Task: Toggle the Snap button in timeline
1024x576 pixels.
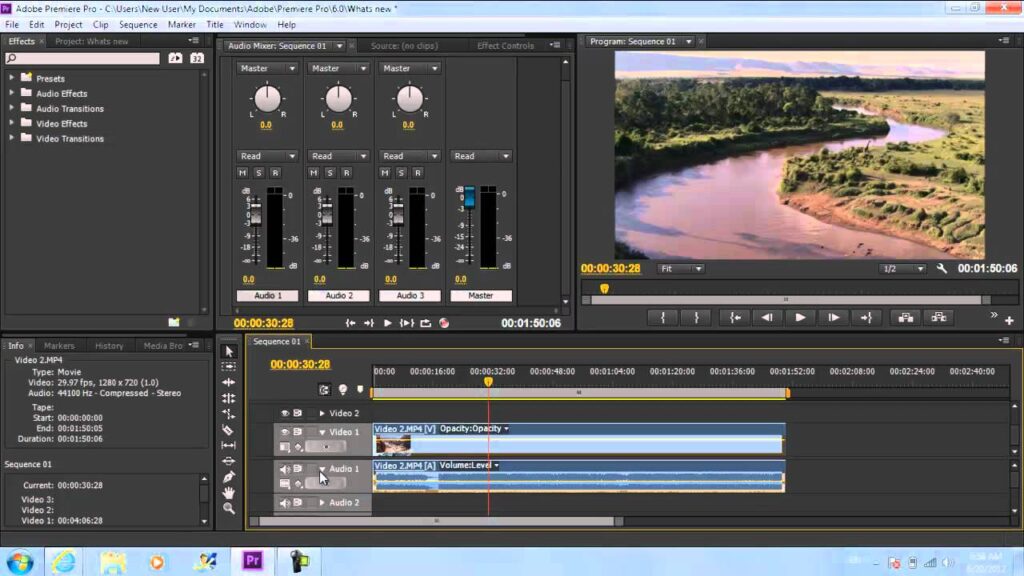Action: (x=324, y=390)
